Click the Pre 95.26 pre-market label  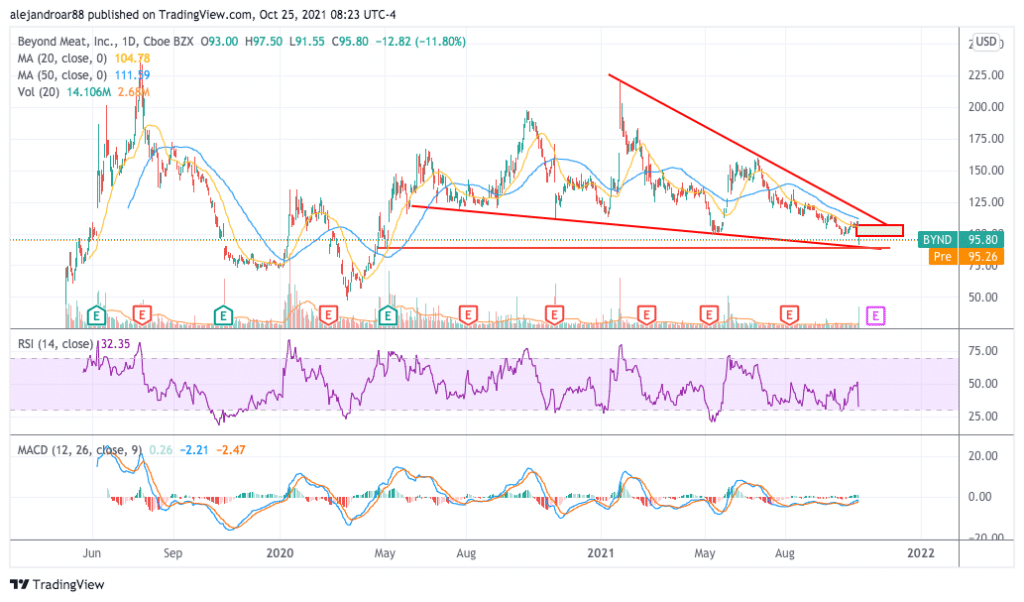pyautogui.click(x=966, y=257)
